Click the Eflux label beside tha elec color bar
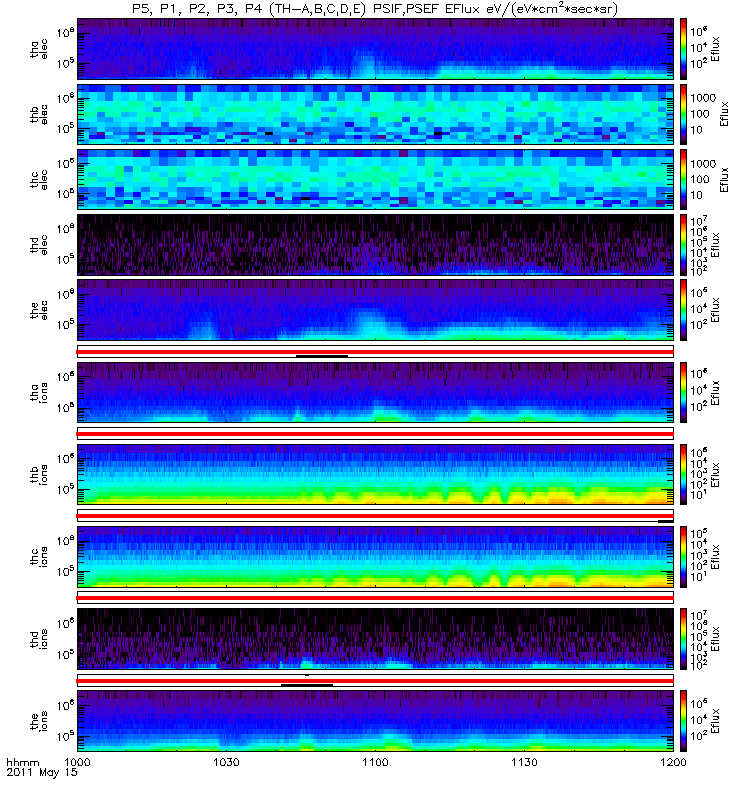 coord(715,49)
